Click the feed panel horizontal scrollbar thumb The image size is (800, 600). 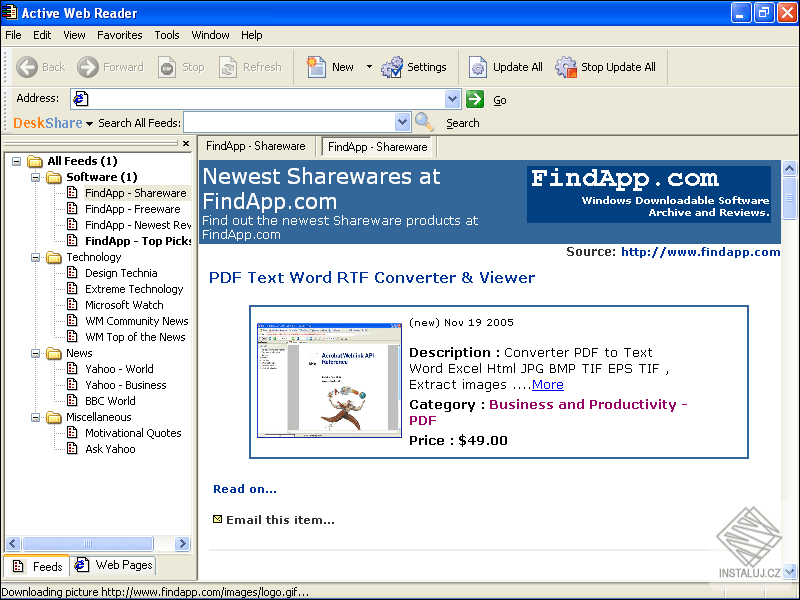tap(88, 543)
